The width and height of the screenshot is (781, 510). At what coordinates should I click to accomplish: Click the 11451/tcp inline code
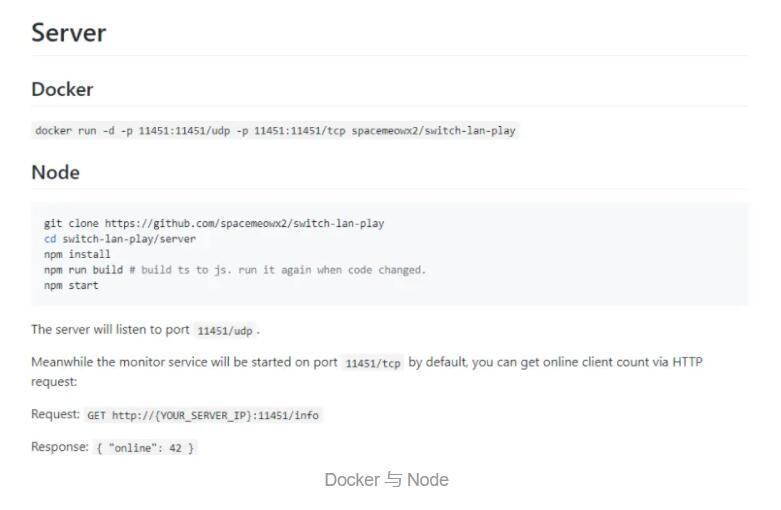click(373, 363)
